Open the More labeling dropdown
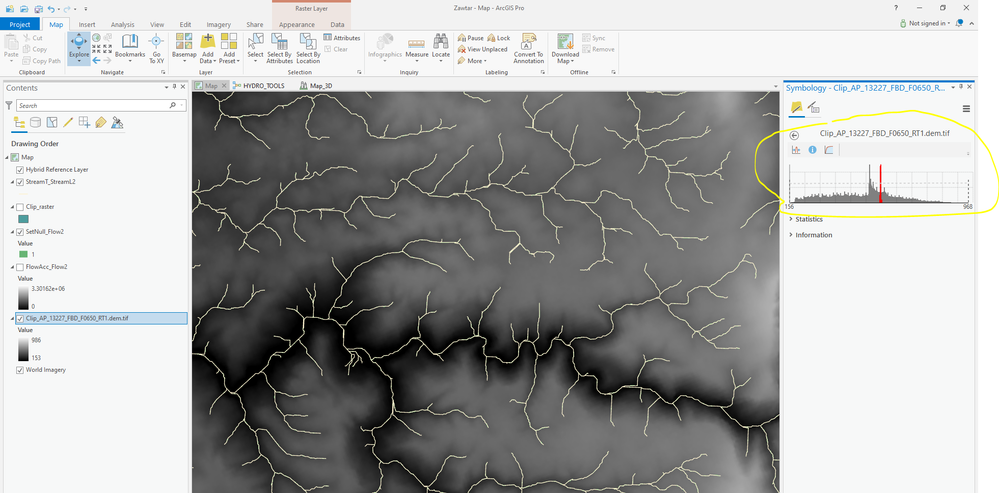Viewport: 999px width, 493px height. point(472,61)
